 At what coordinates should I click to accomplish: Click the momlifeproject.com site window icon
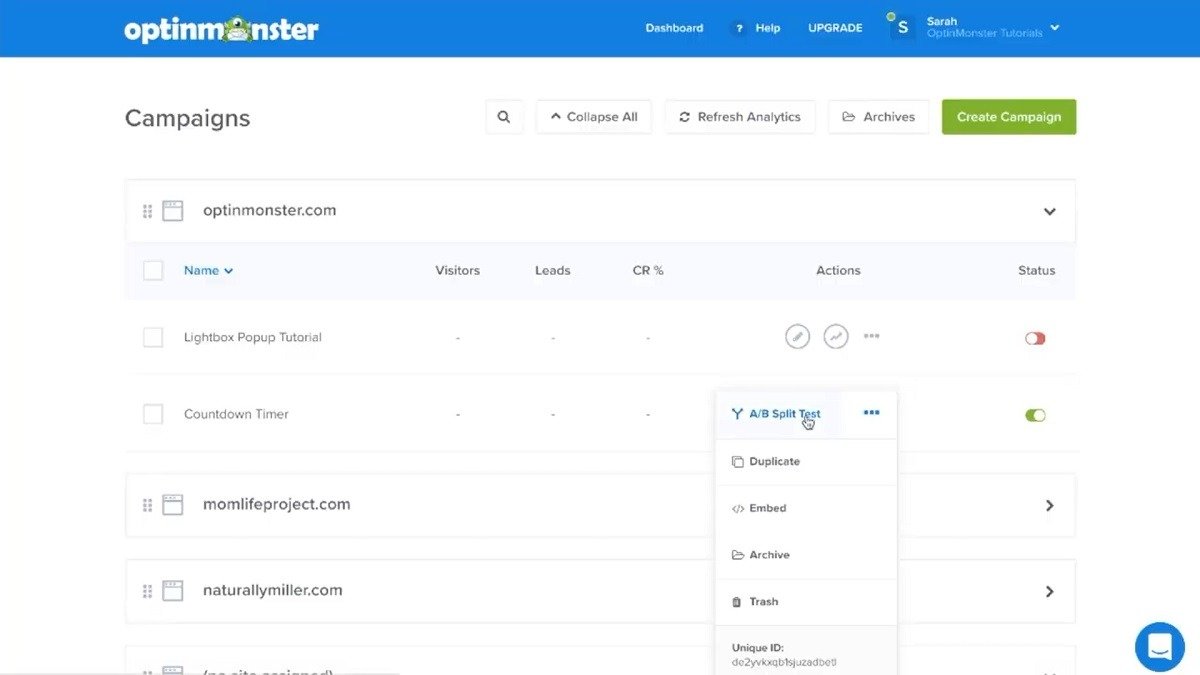click(x=173, y=505)
